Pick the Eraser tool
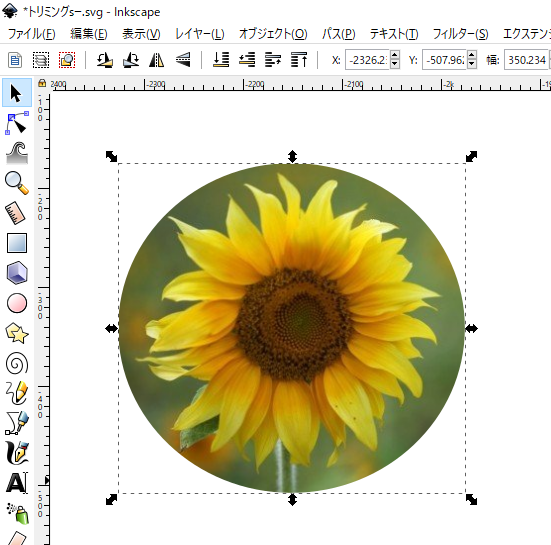 [x=17, y=538]
